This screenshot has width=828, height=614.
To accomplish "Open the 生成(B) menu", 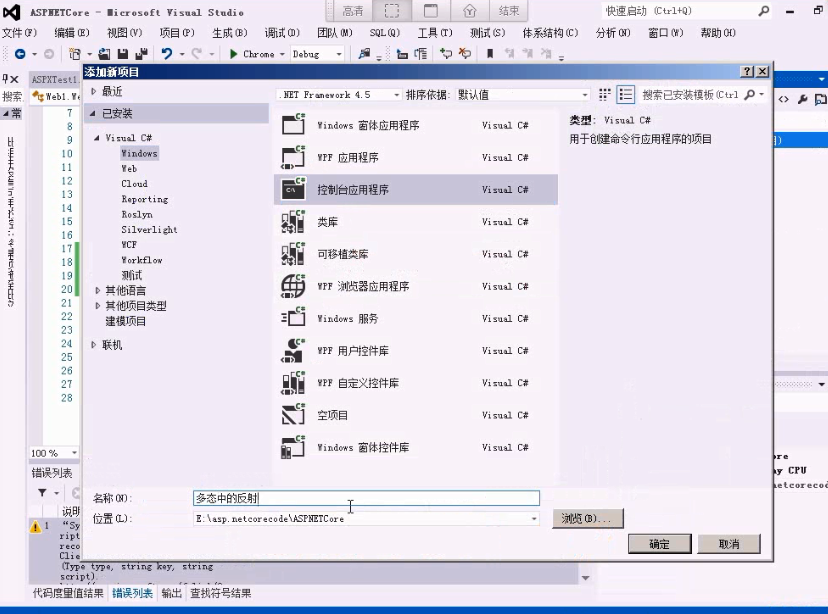I will coord(230,33).
